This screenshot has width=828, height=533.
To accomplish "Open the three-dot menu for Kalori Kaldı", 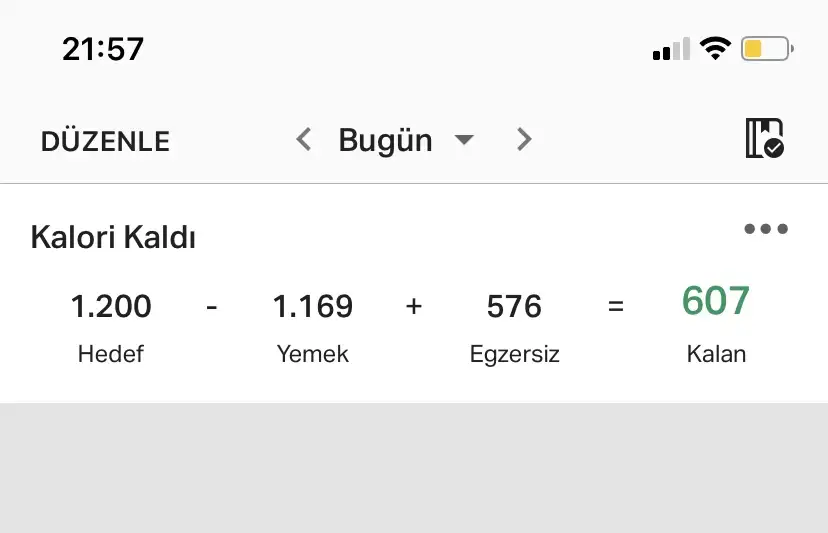I will tap(766, 229).
